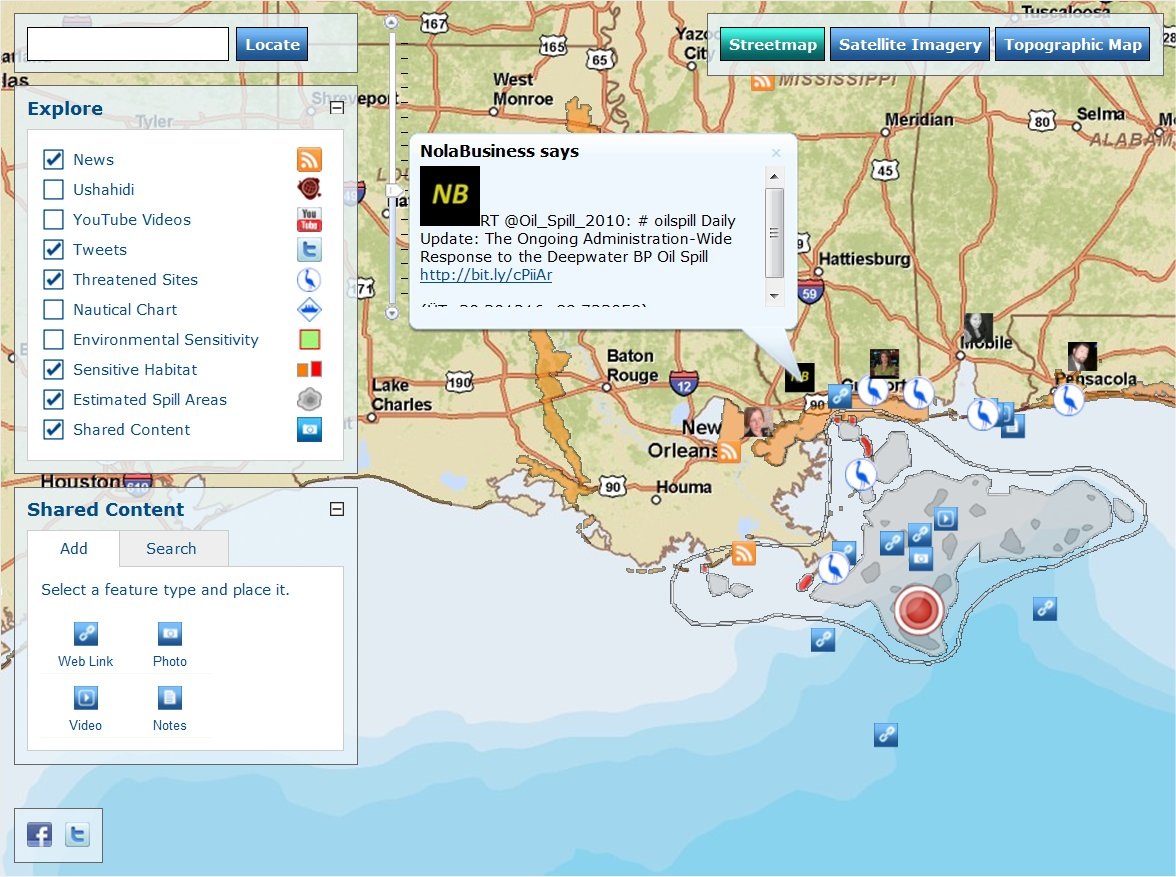1176x877 pixels.
Task: Click the Shared Content camera legend icon
Action: [x=309, y=429]
